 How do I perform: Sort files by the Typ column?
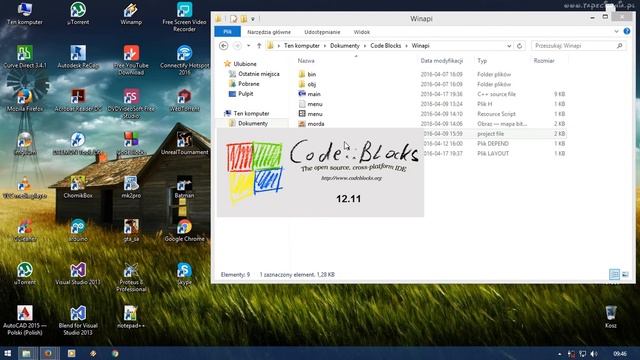pos(482,60)
